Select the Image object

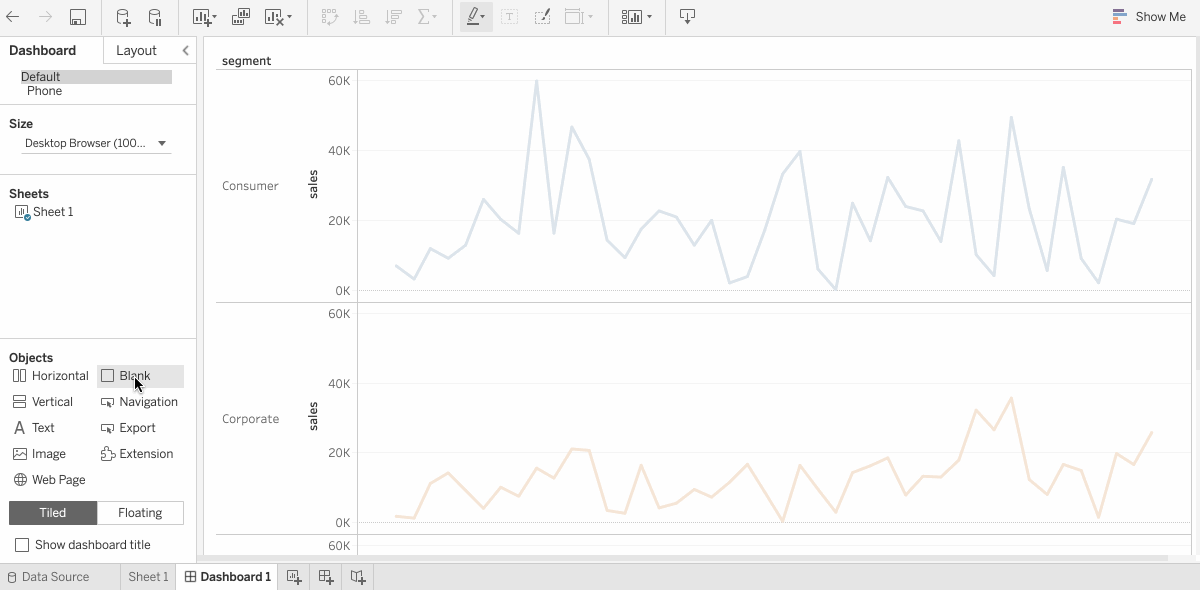(x=39, y=454)
